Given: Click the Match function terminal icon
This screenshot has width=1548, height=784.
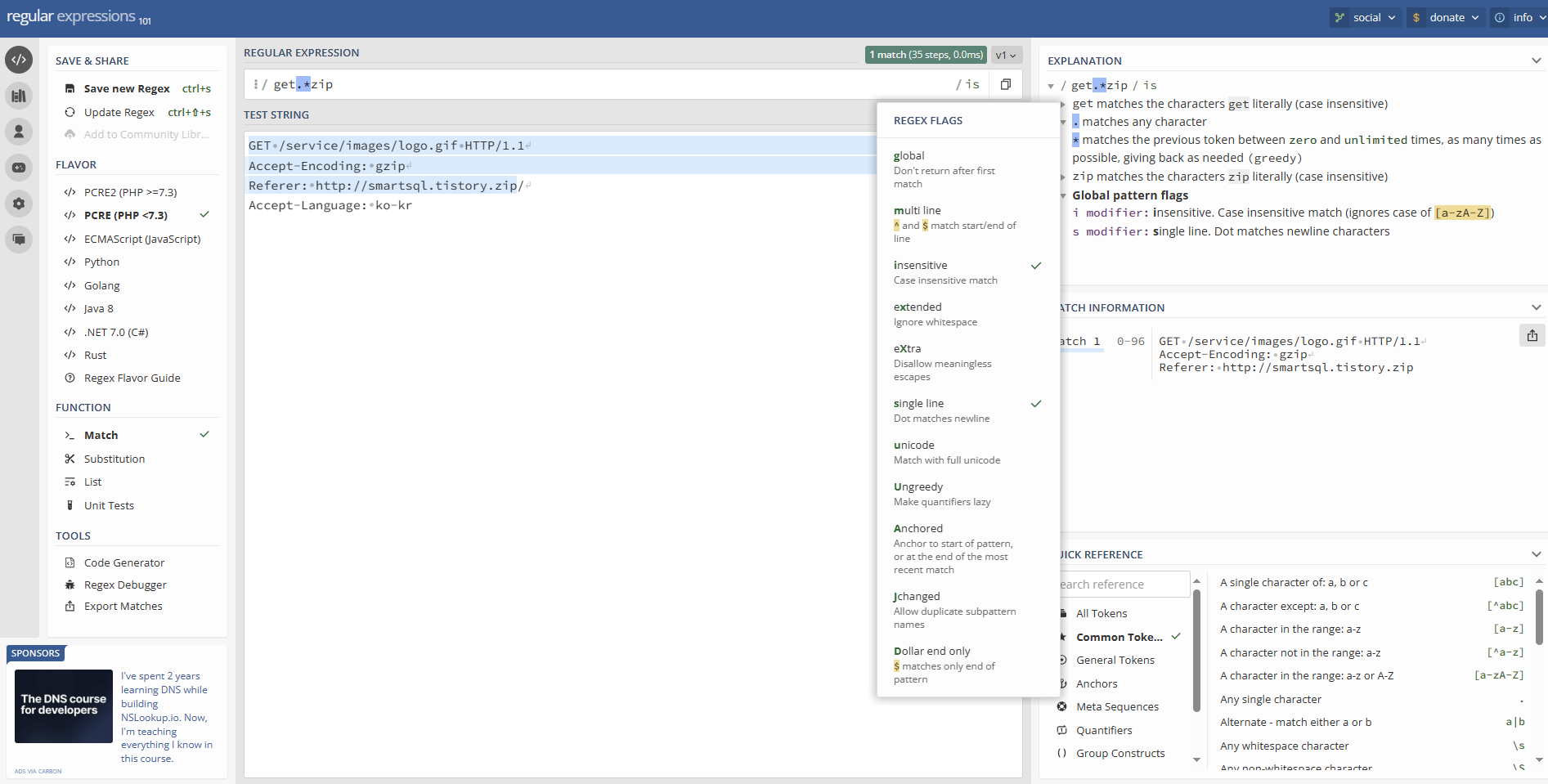Looking at the screenshot, I should [70, 435].
